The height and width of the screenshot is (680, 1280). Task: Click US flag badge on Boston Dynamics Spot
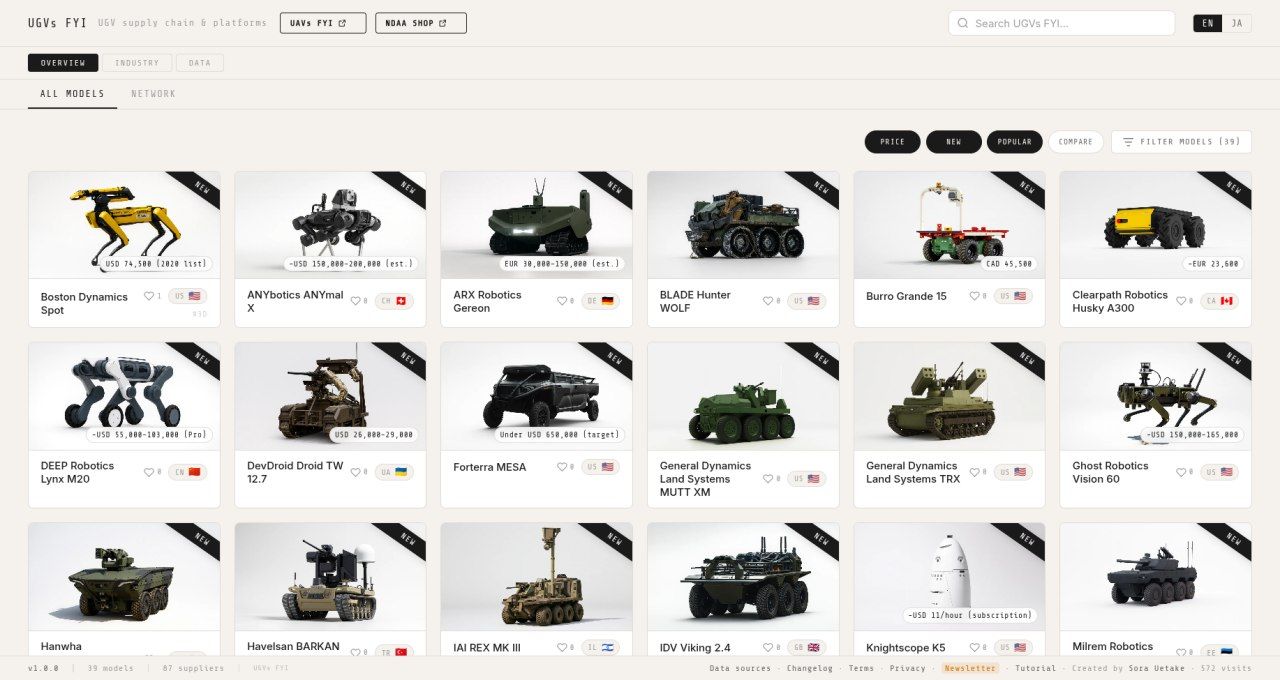tap(188, 296)
